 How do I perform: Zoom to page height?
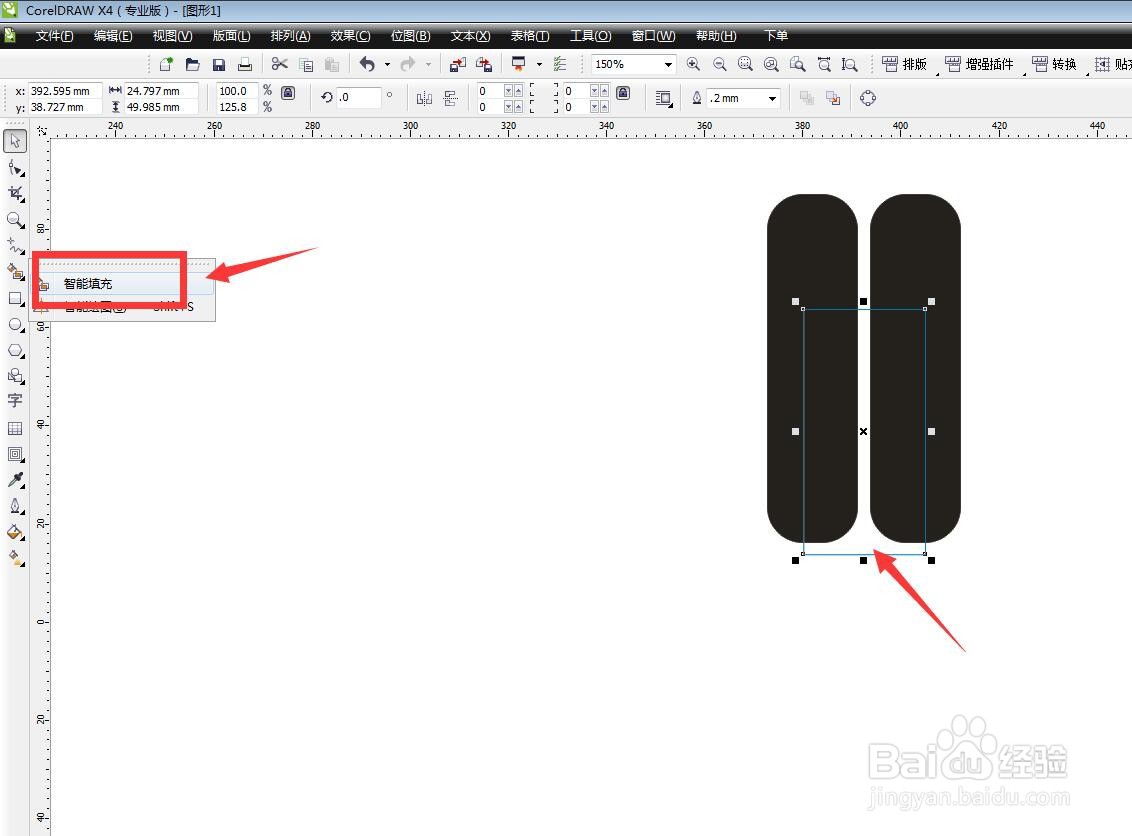(x=850, y=64)
